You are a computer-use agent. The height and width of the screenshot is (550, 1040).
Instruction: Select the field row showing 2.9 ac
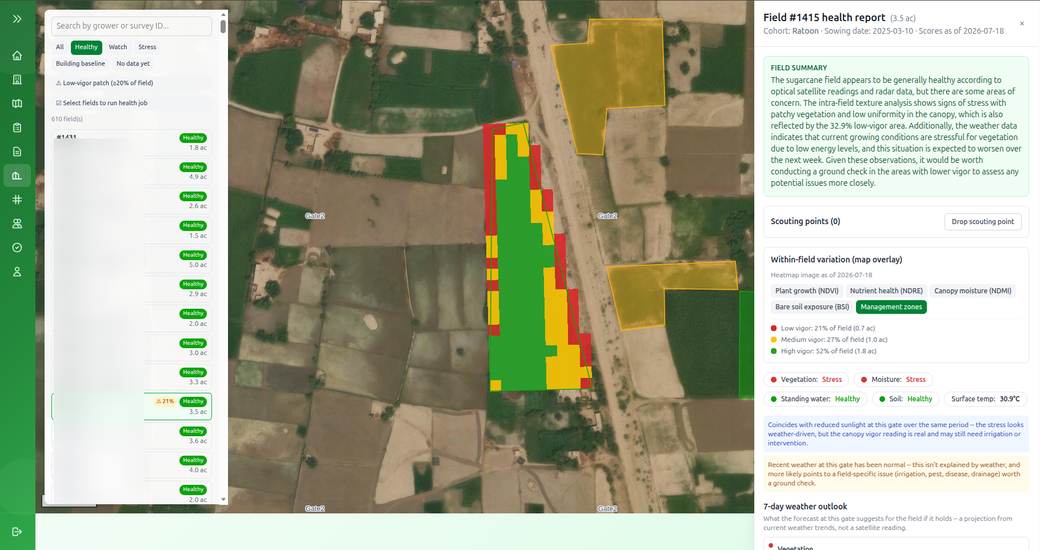pyautogui.click(x=131, y=289)
